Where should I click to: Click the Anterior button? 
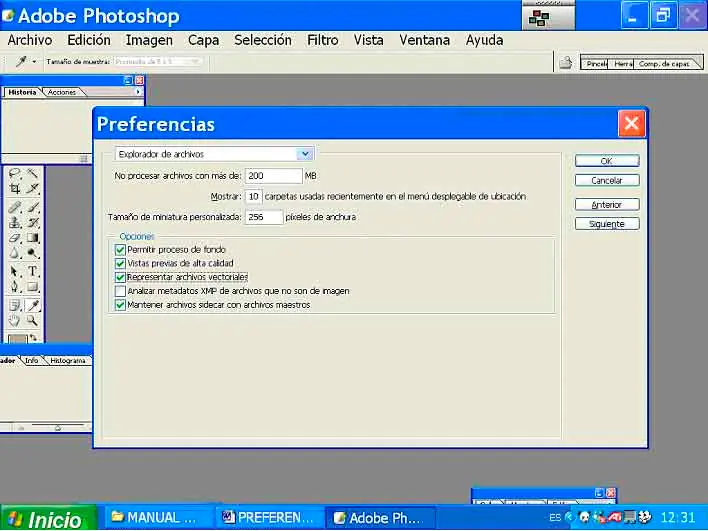tap(607, 205)
